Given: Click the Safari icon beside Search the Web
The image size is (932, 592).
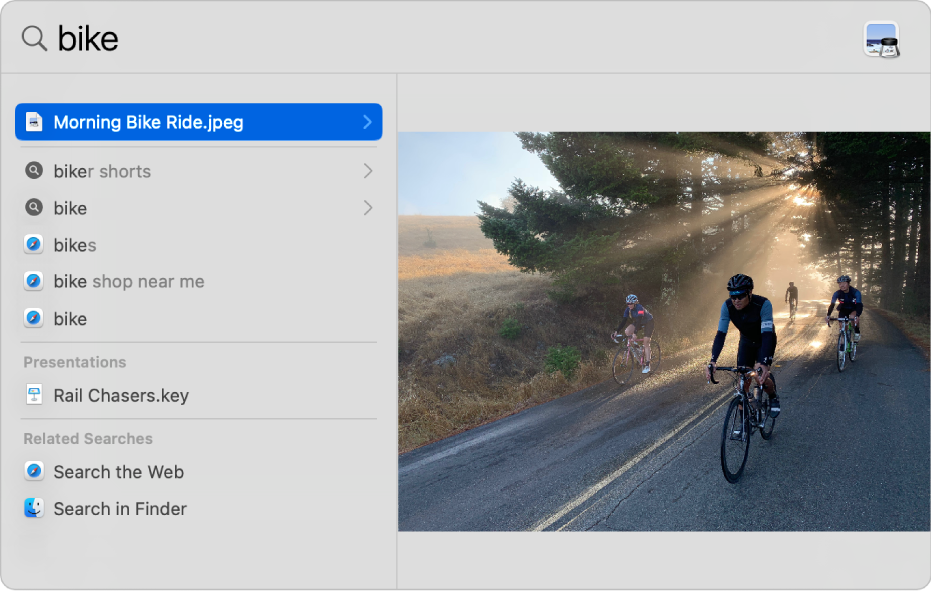Looking at the screenshot, I should pyautogui.click(x=34, y=472).
